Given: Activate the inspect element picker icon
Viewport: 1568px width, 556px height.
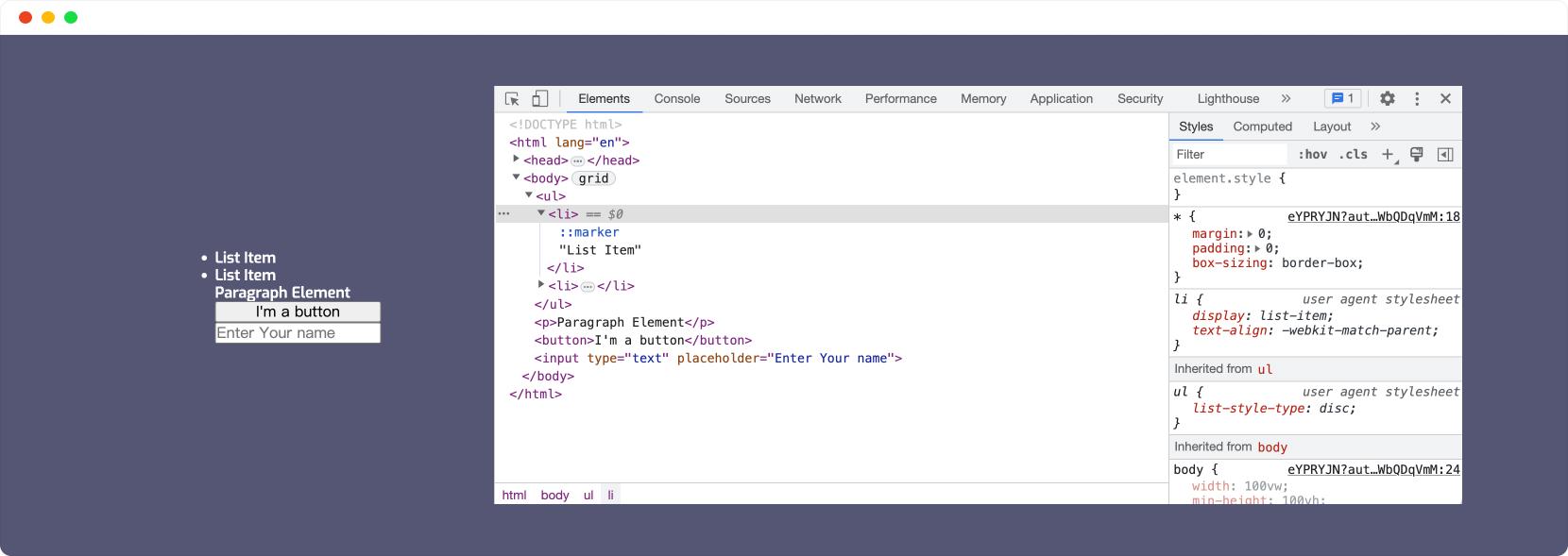Looking at the screenshot, I should [512, 99].
